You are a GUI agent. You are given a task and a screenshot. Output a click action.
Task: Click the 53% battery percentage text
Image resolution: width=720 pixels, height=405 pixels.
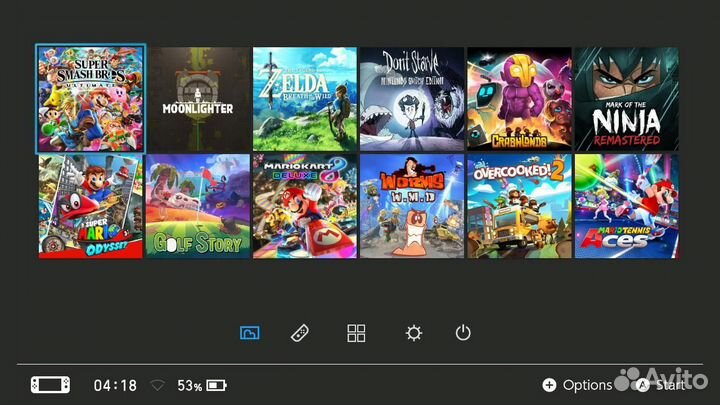(190, 385)
